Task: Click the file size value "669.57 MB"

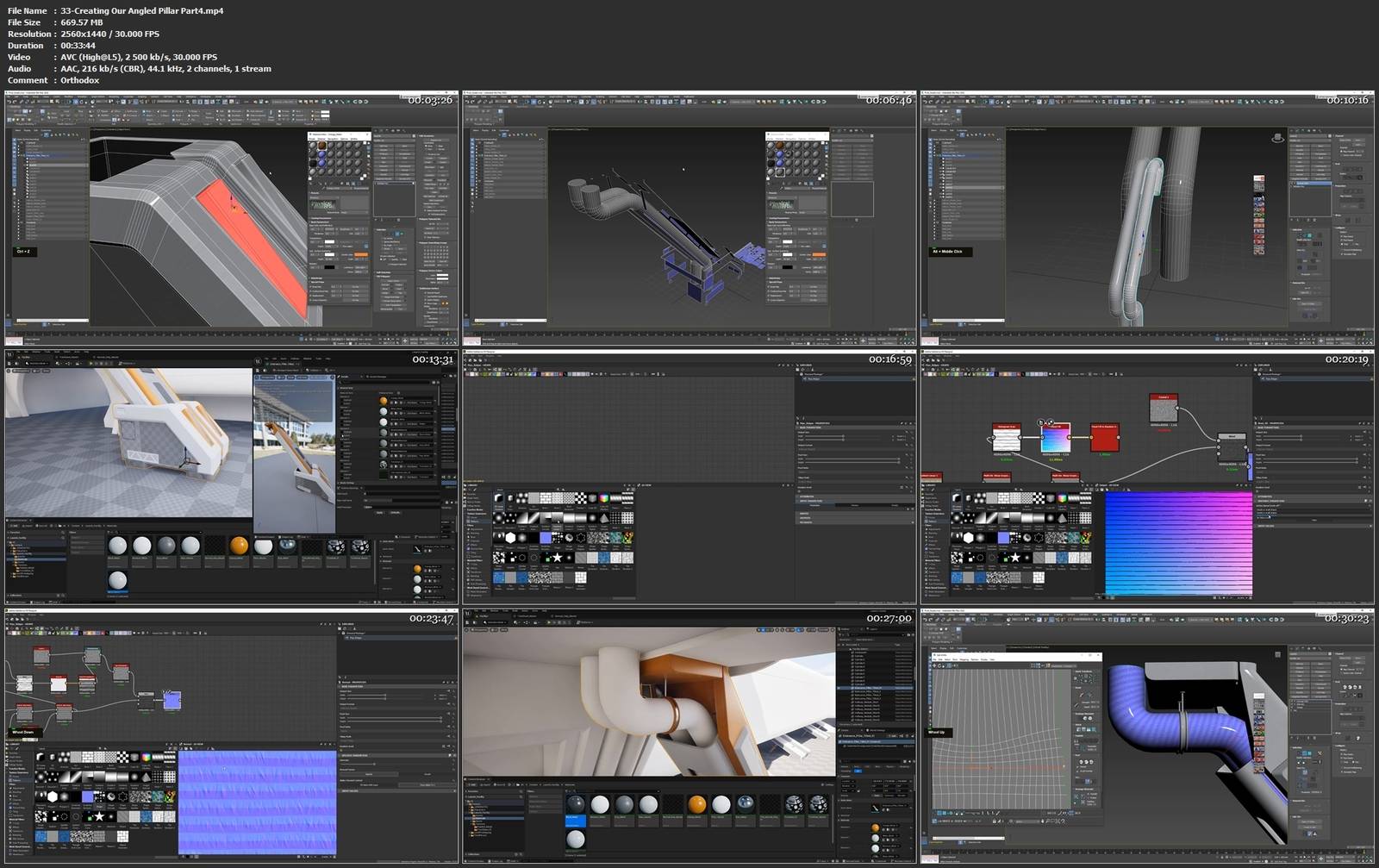Action: tap(81, 22)
